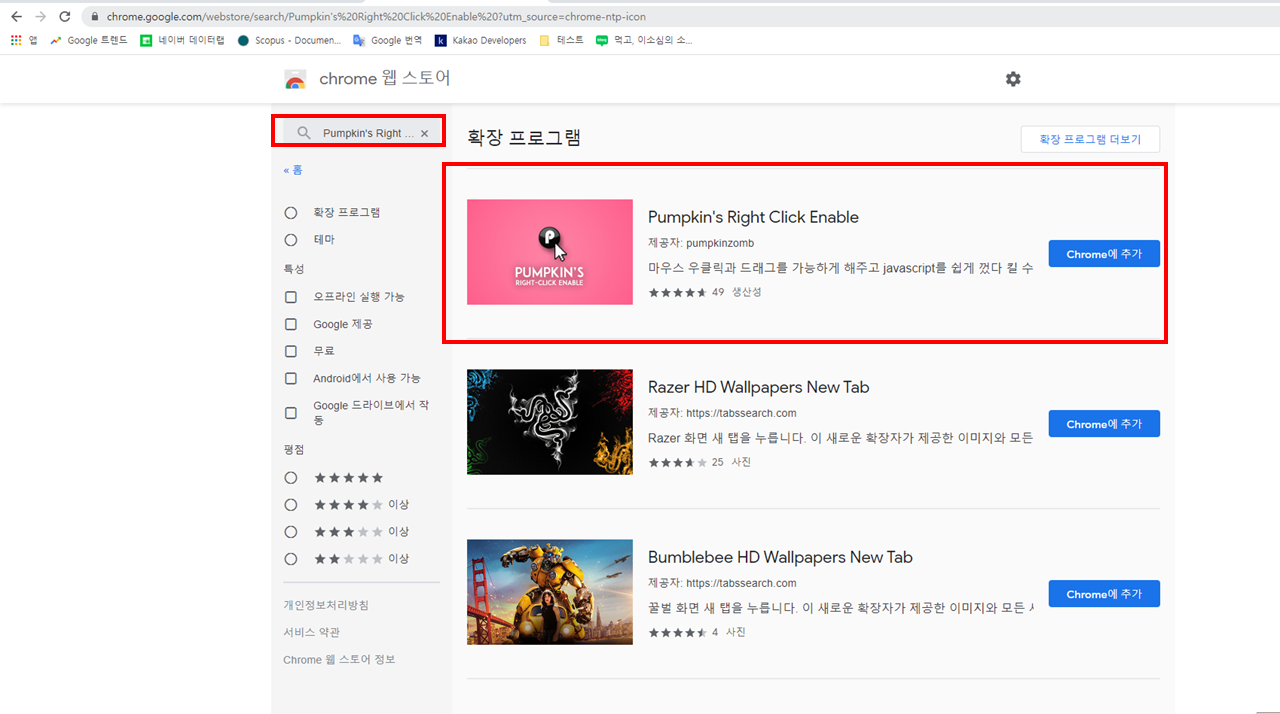Screen dimensions: 1280x714
Task: Open the 네이버 데이터랩 bookmark
Action: click(x=182, y=40)
